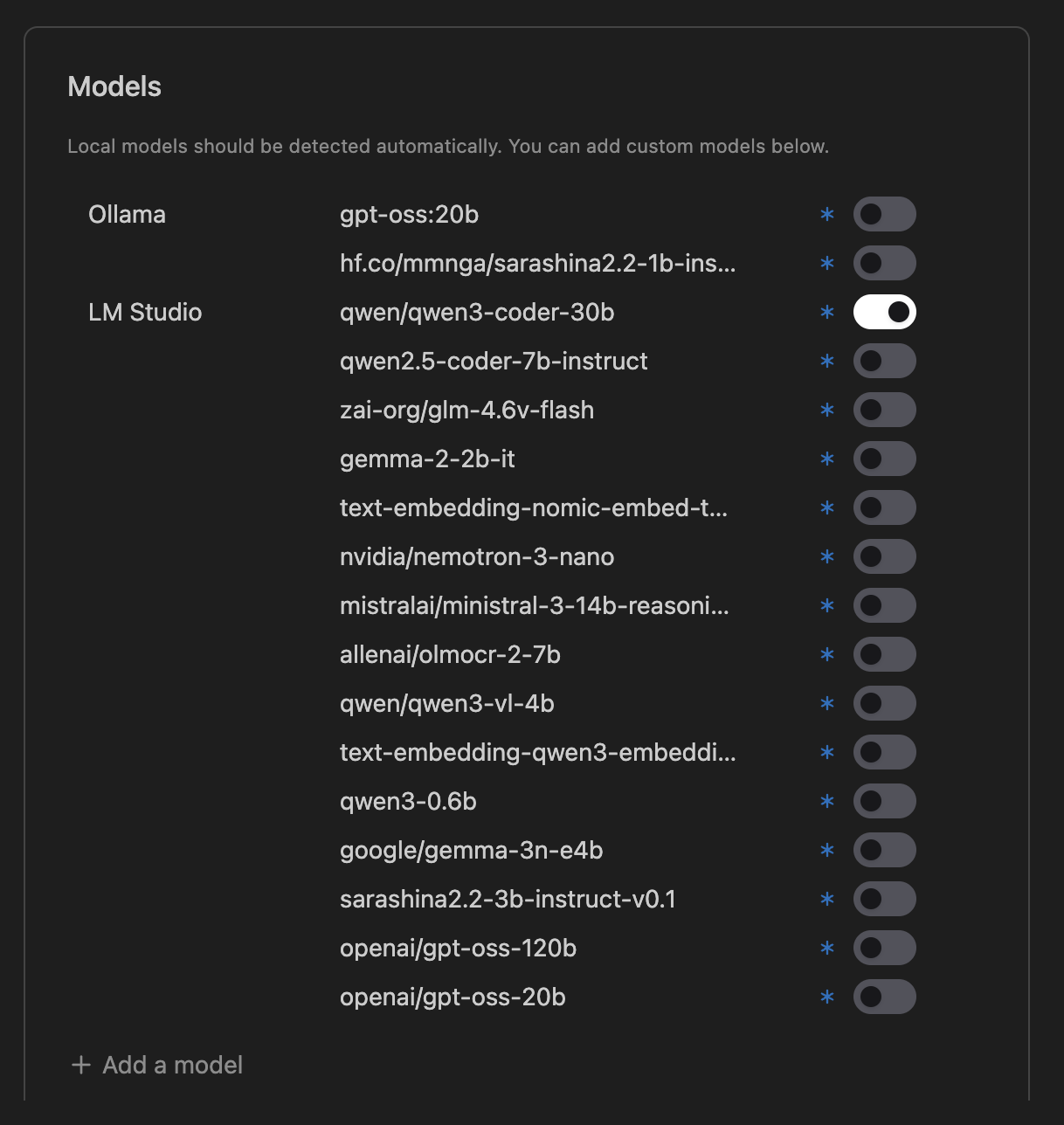Viewport: 1064px width, 1125px height.
Task: Enable qwen2.5-coder-7b-instruct
Action: (x=884, y=361)
